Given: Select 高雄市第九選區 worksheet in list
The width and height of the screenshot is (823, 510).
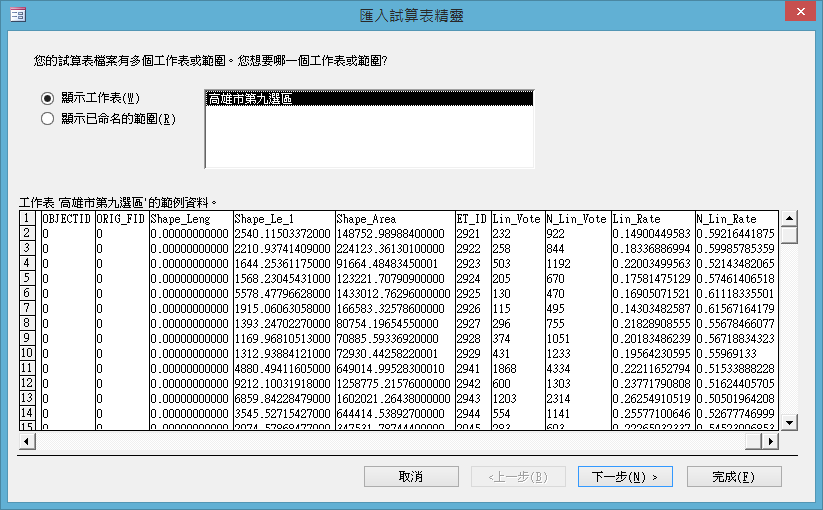Looking at the screenshot, I should pos(368,99).
